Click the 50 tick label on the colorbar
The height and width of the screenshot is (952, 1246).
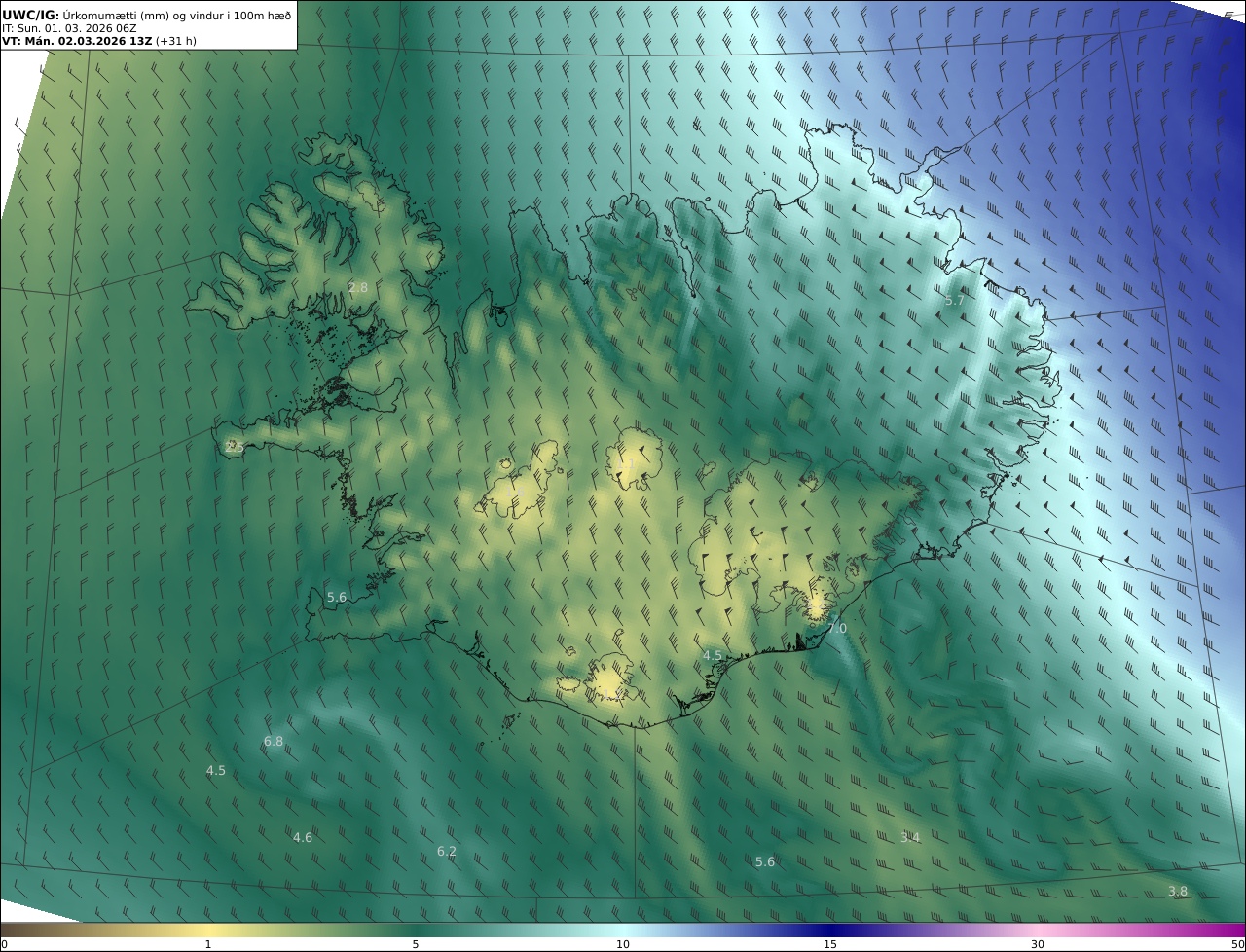pos(1237,944)
